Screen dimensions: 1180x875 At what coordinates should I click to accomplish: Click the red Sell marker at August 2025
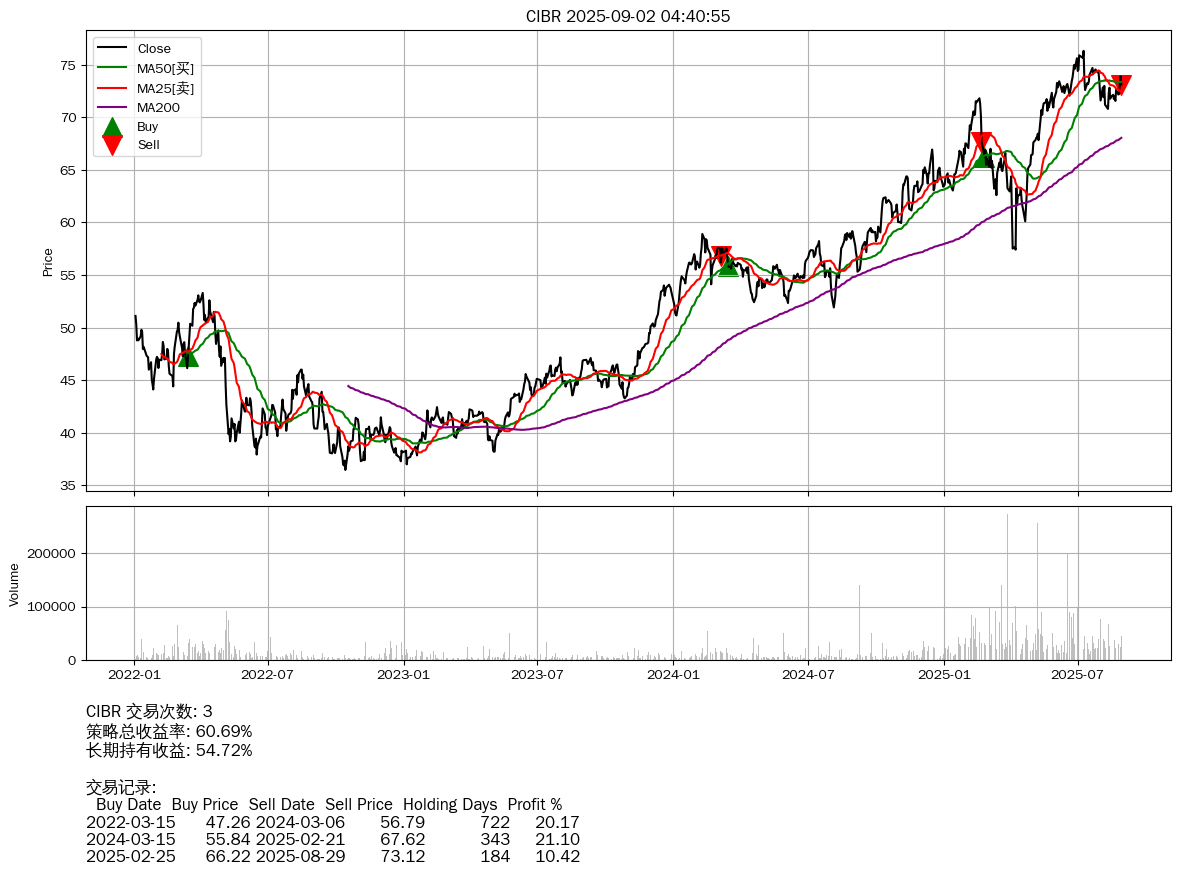click(x=1121, y=85)
